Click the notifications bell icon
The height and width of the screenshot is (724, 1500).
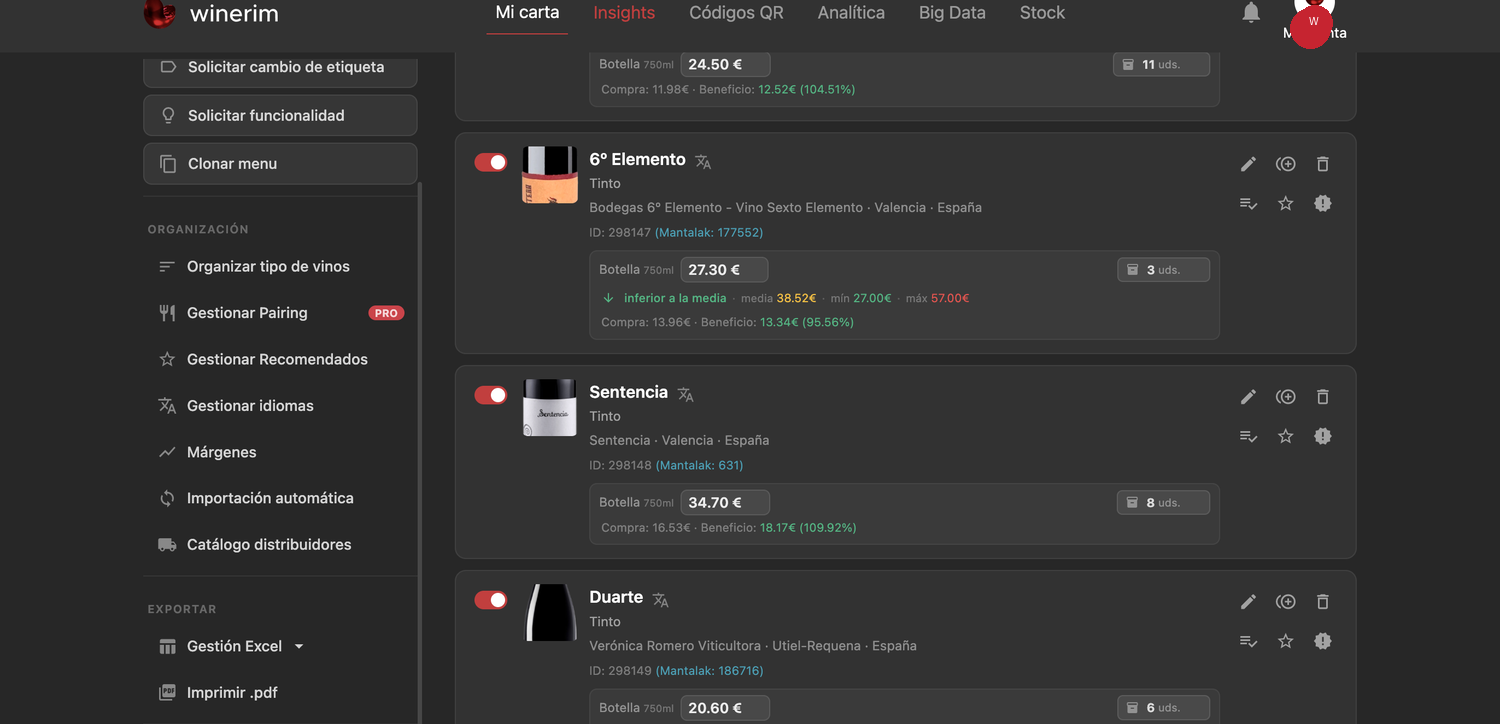coord(1251,13)
